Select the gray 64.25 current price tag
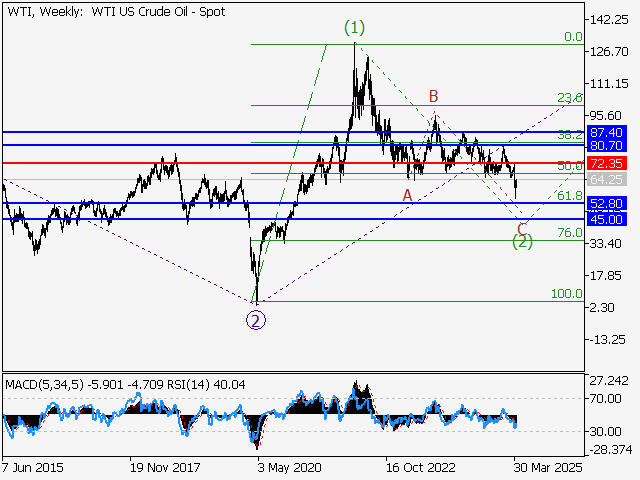This screenshot has width=640, height=480. click(x=606, y=179)
